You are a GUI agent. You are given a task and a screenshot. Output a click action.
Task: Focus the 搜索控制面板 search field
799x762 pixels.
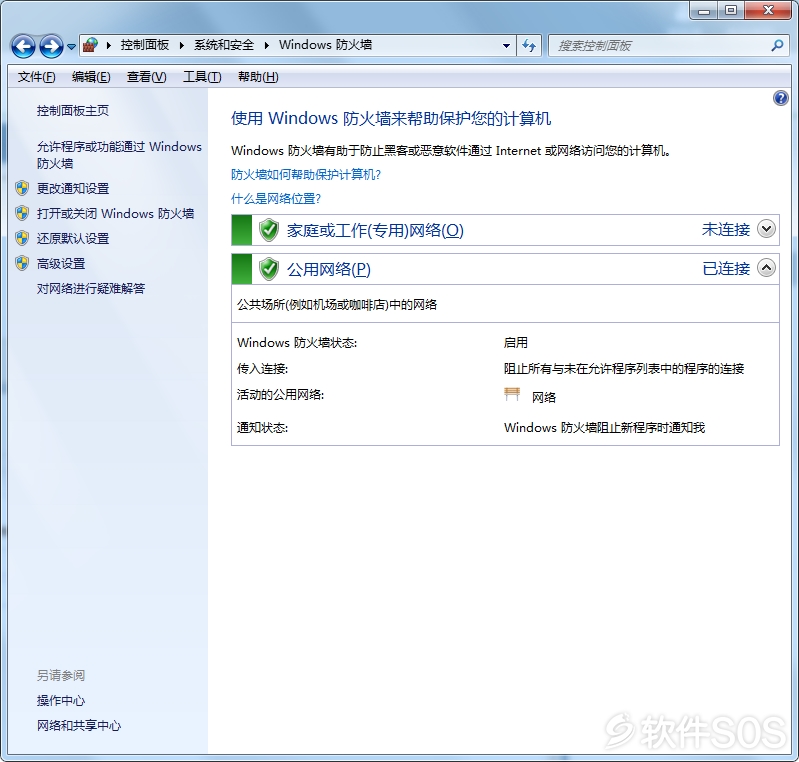(x=669, y=46)
